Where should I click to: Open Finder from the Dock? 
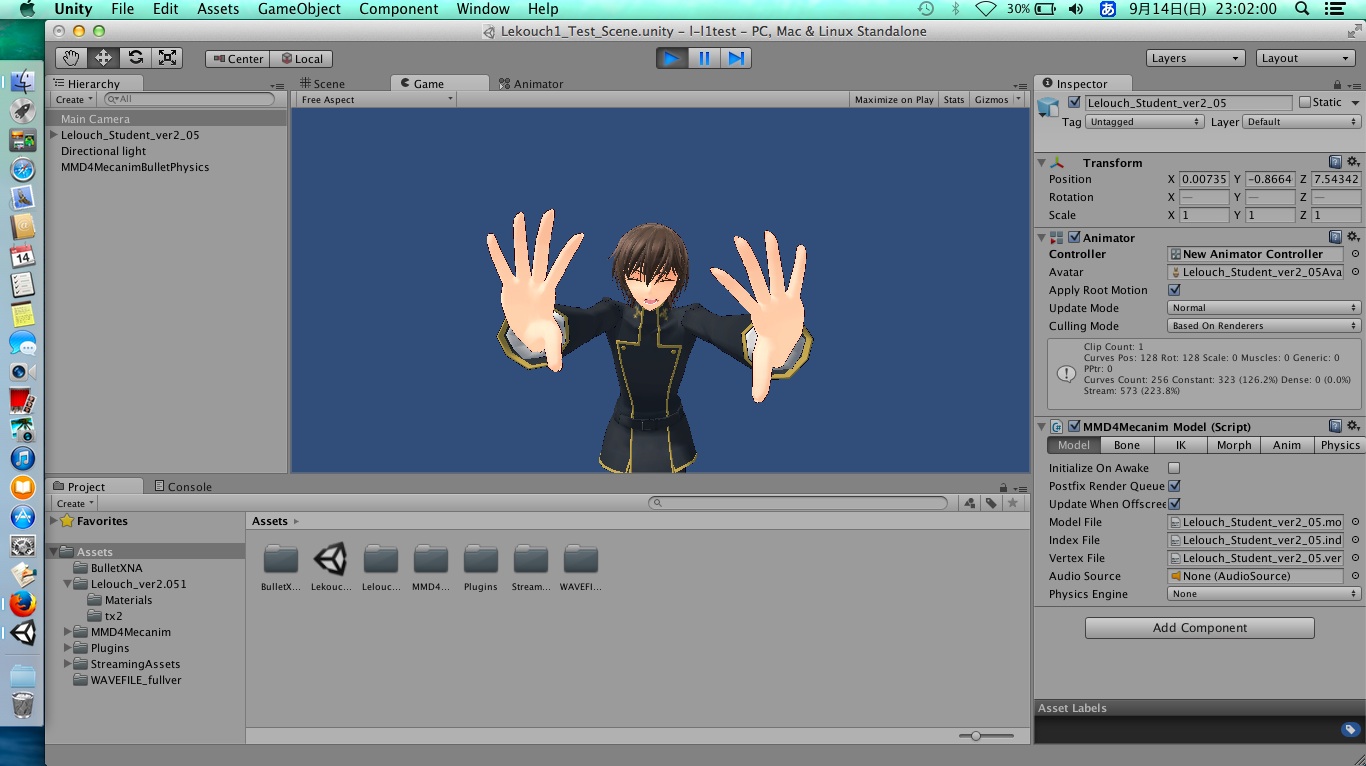[x=22, y=82]
